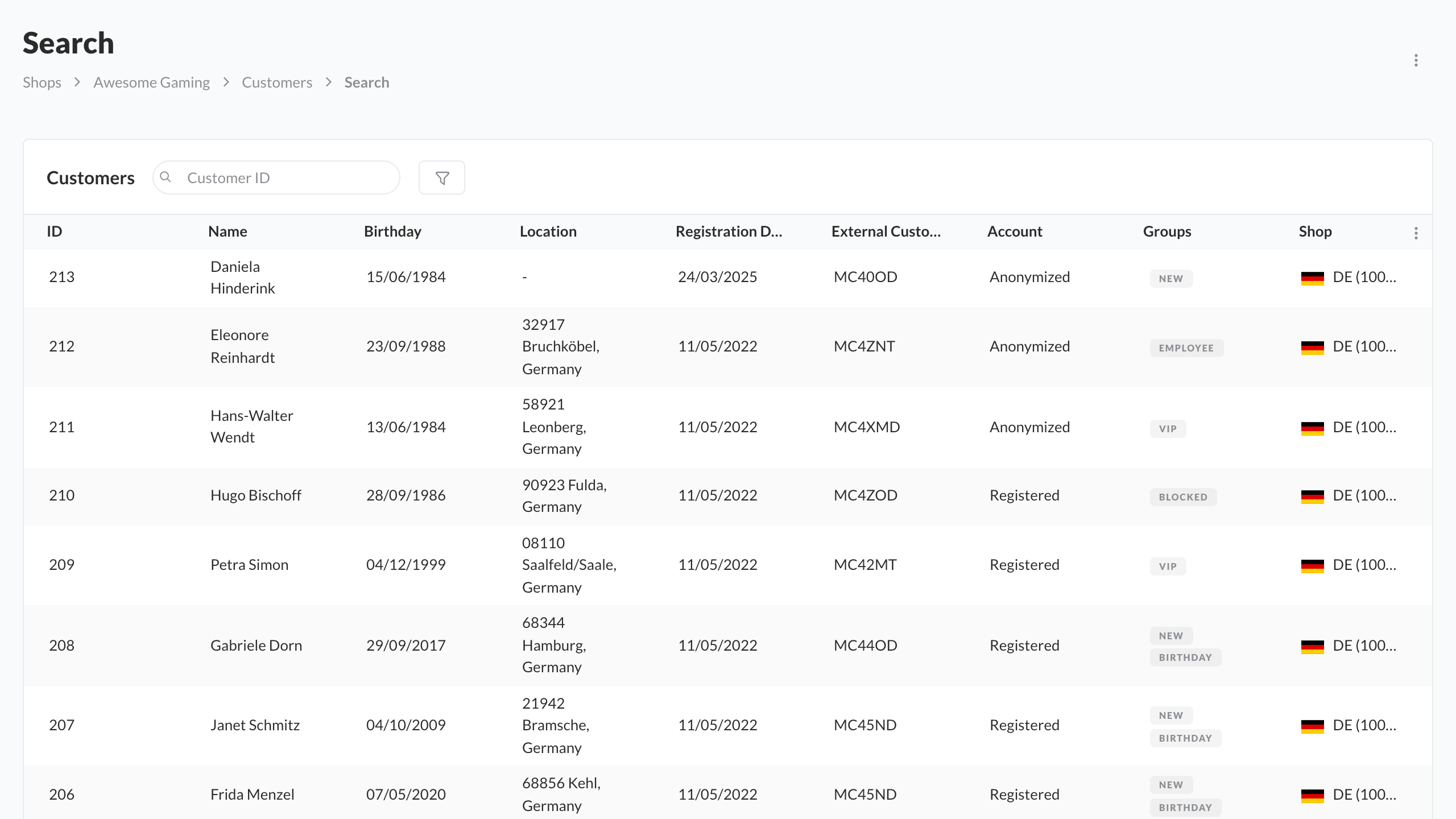Open the filter funnel icon
The image size is (1456, 819).
(442, 178)
